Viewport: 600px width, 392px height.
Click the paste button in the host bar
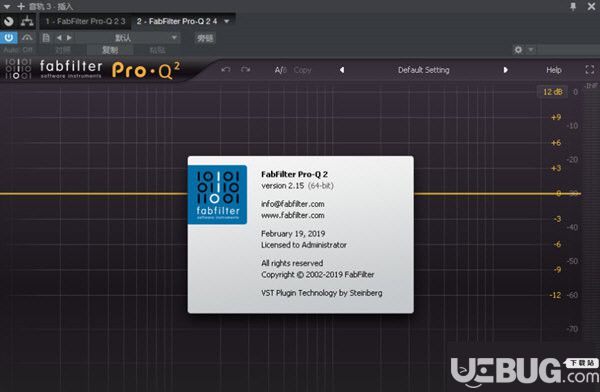pos(157,50)
